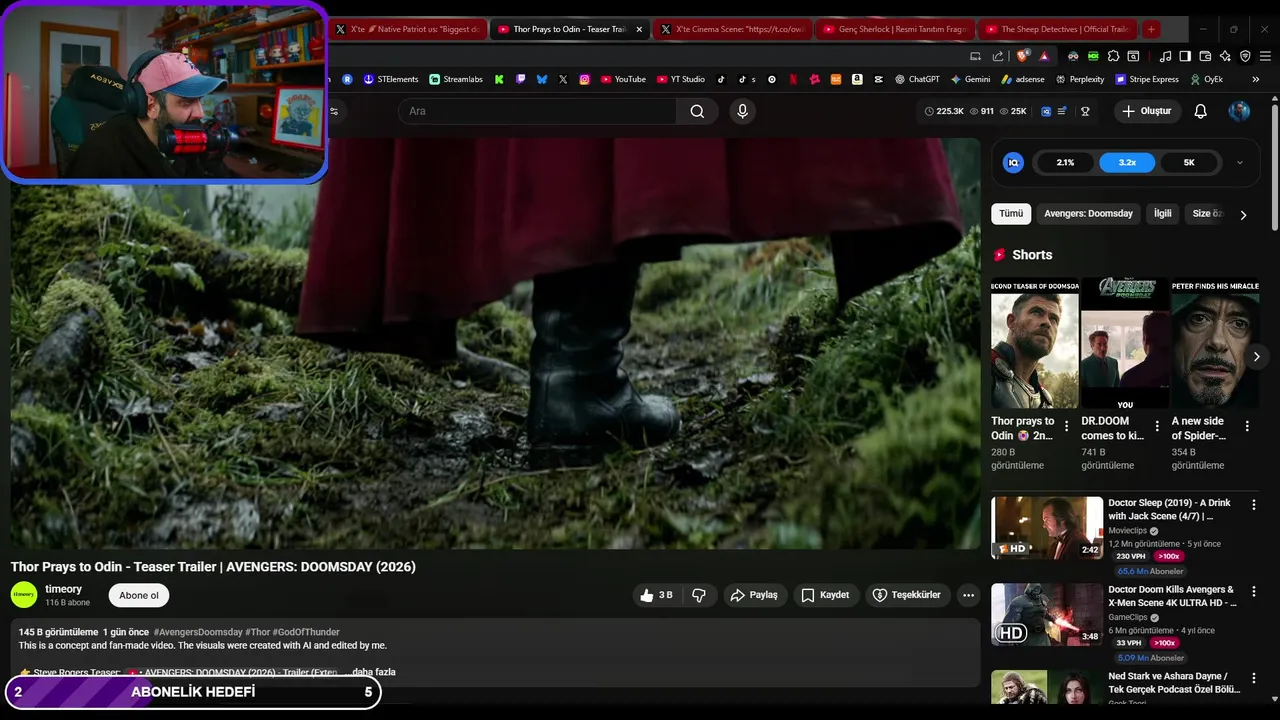Screen dimensions: 1280x720
Task: Open Doctor Doom Kills Avengers thumbnail
Action: [1047, 614]
